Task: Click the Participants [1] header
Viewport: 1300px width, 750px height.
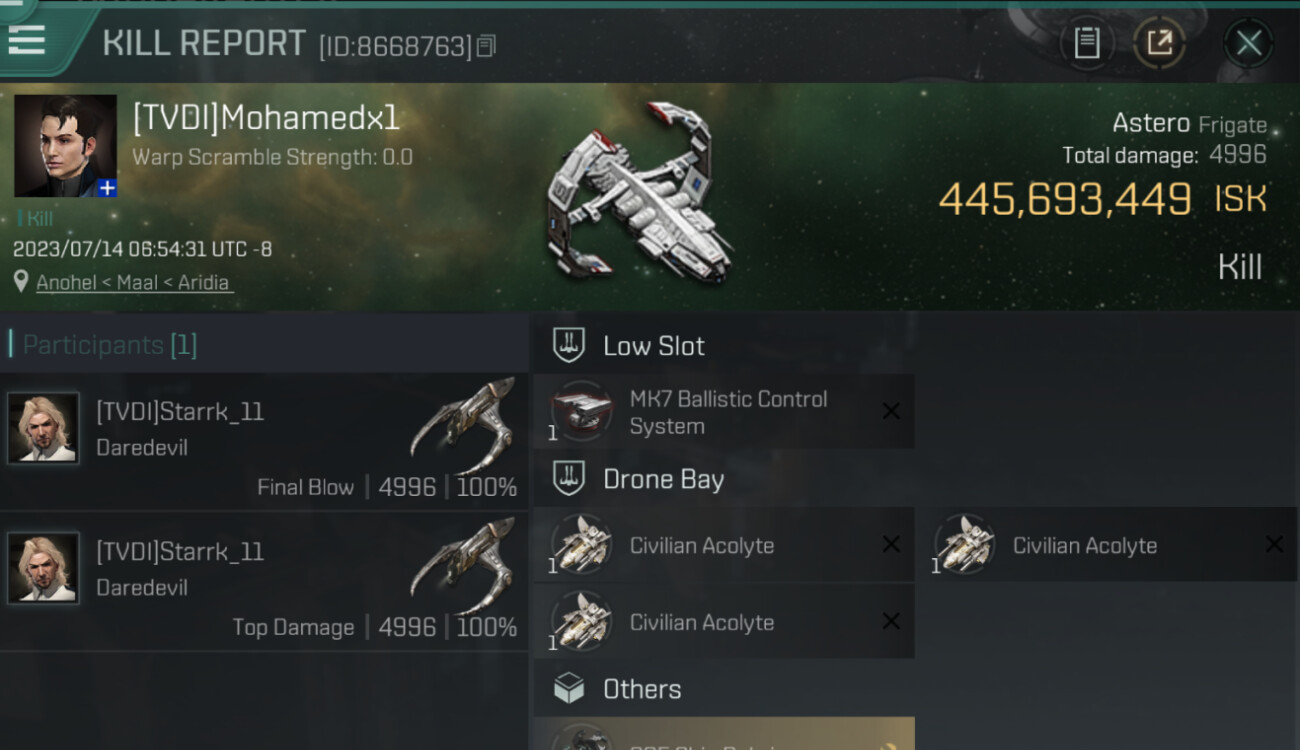Action: point(110,345)
